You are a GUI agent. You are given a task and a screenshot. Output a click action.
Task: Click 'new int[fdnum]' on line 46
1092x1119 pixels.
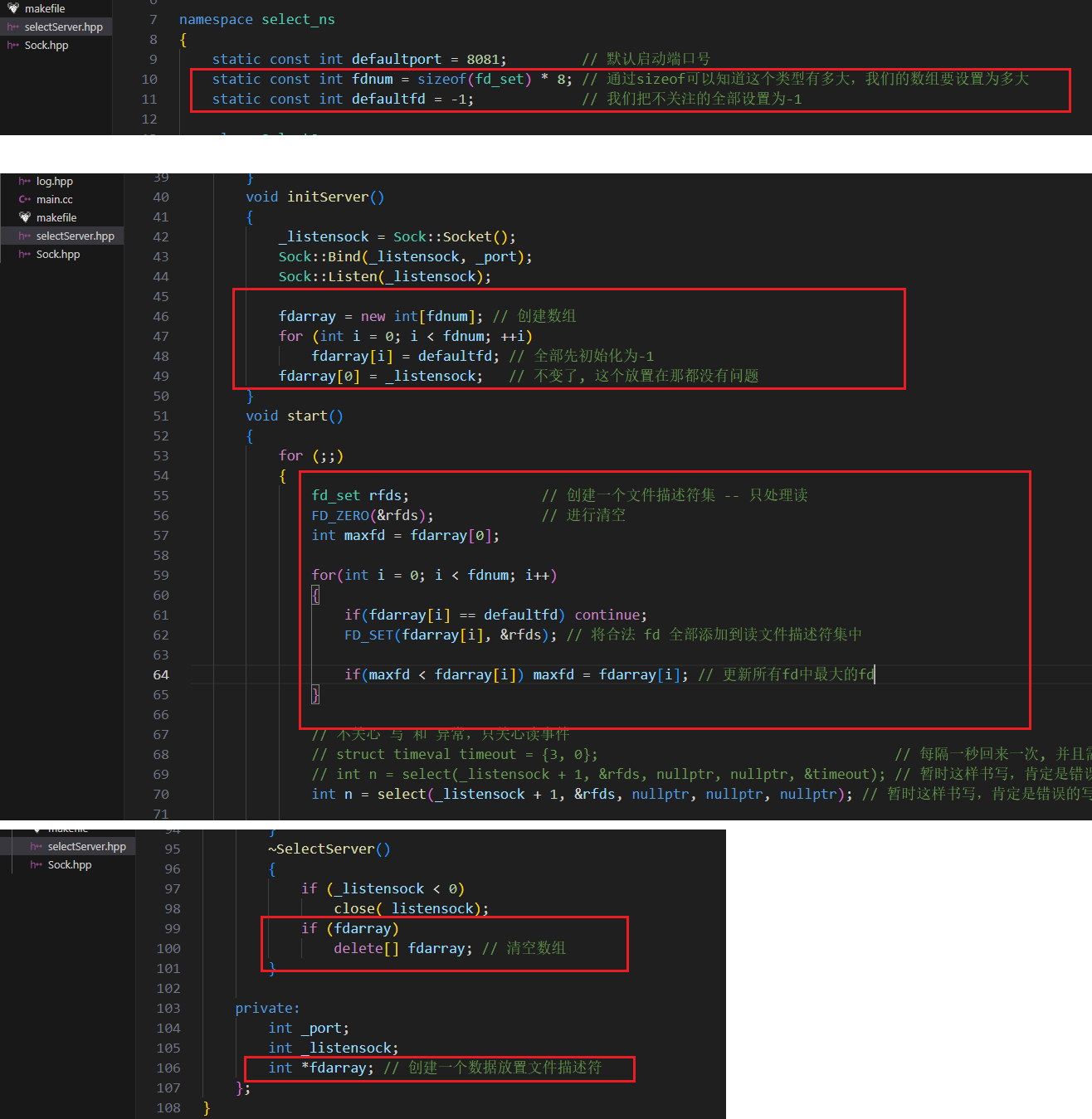tap(418, 316)
